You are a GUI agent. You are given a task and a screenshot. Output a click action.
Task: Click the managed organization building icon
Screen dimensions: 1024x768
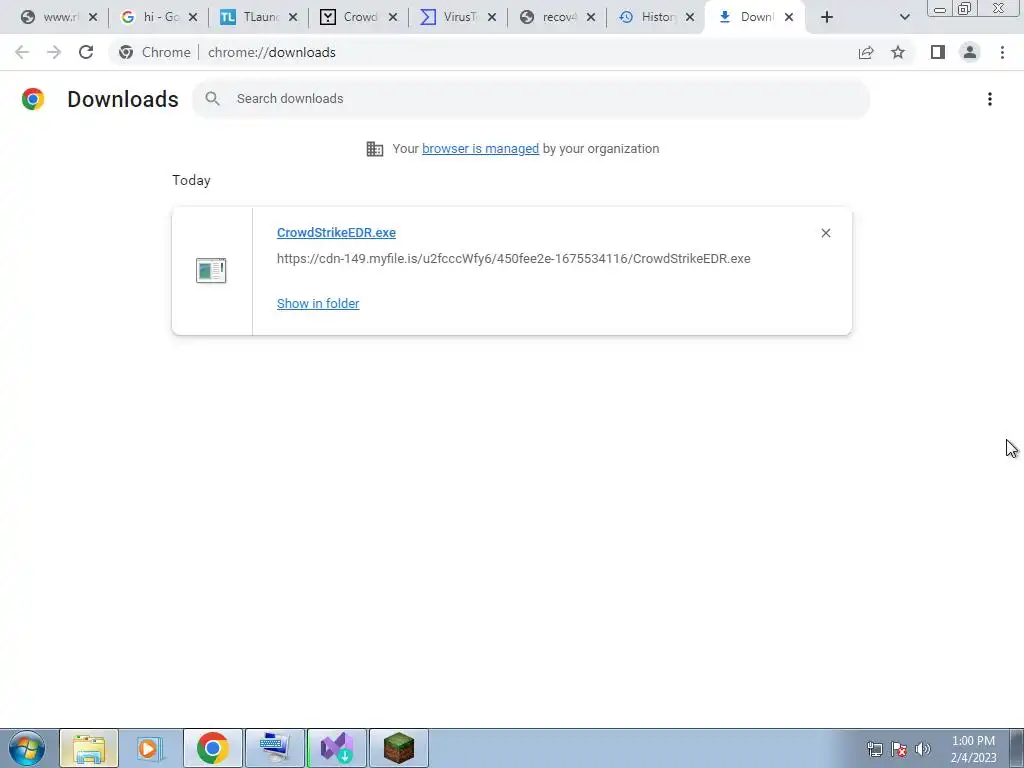click(375, 149)
